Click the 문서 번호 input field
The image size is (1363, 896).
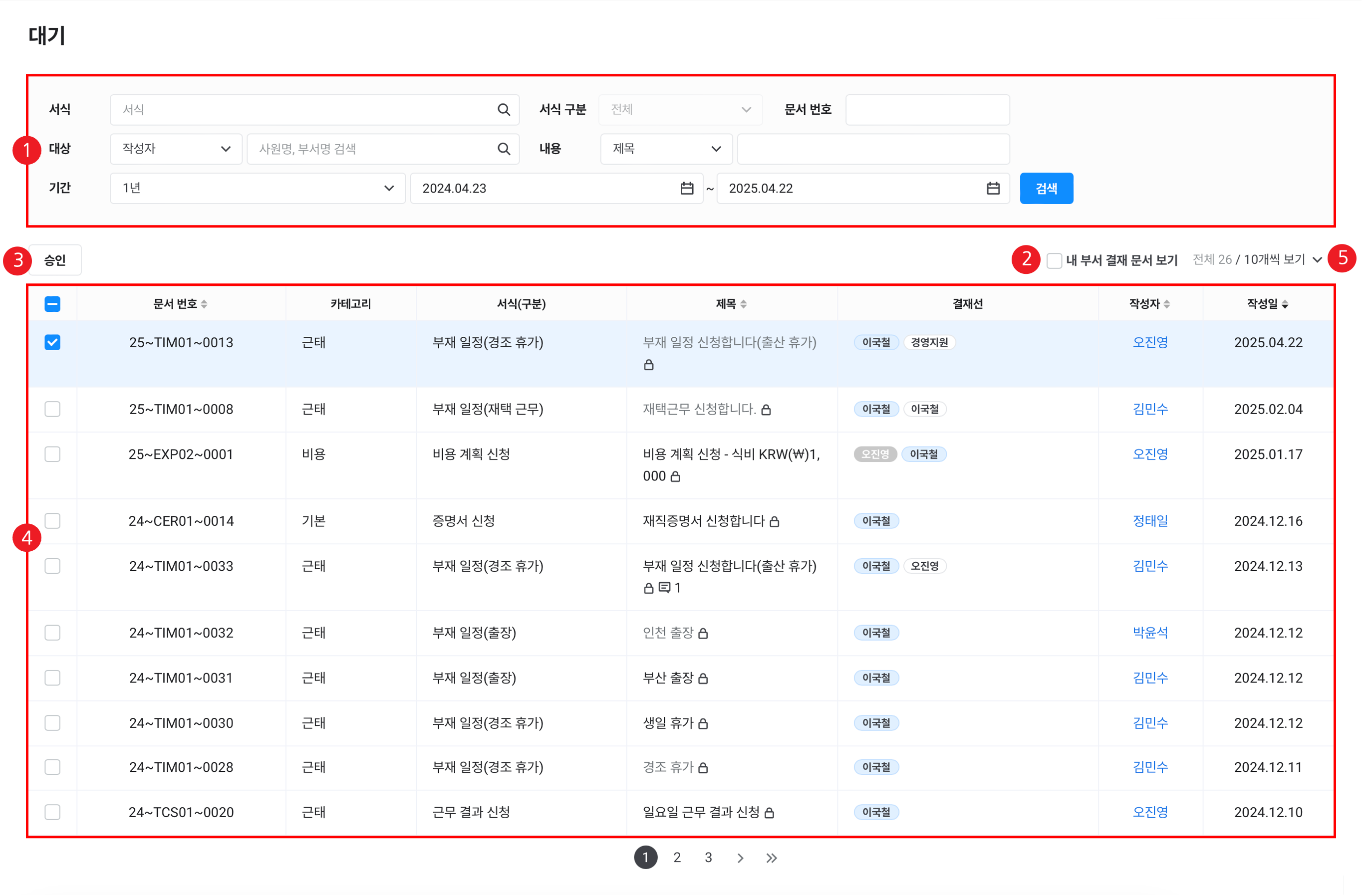tap(927, 109)
